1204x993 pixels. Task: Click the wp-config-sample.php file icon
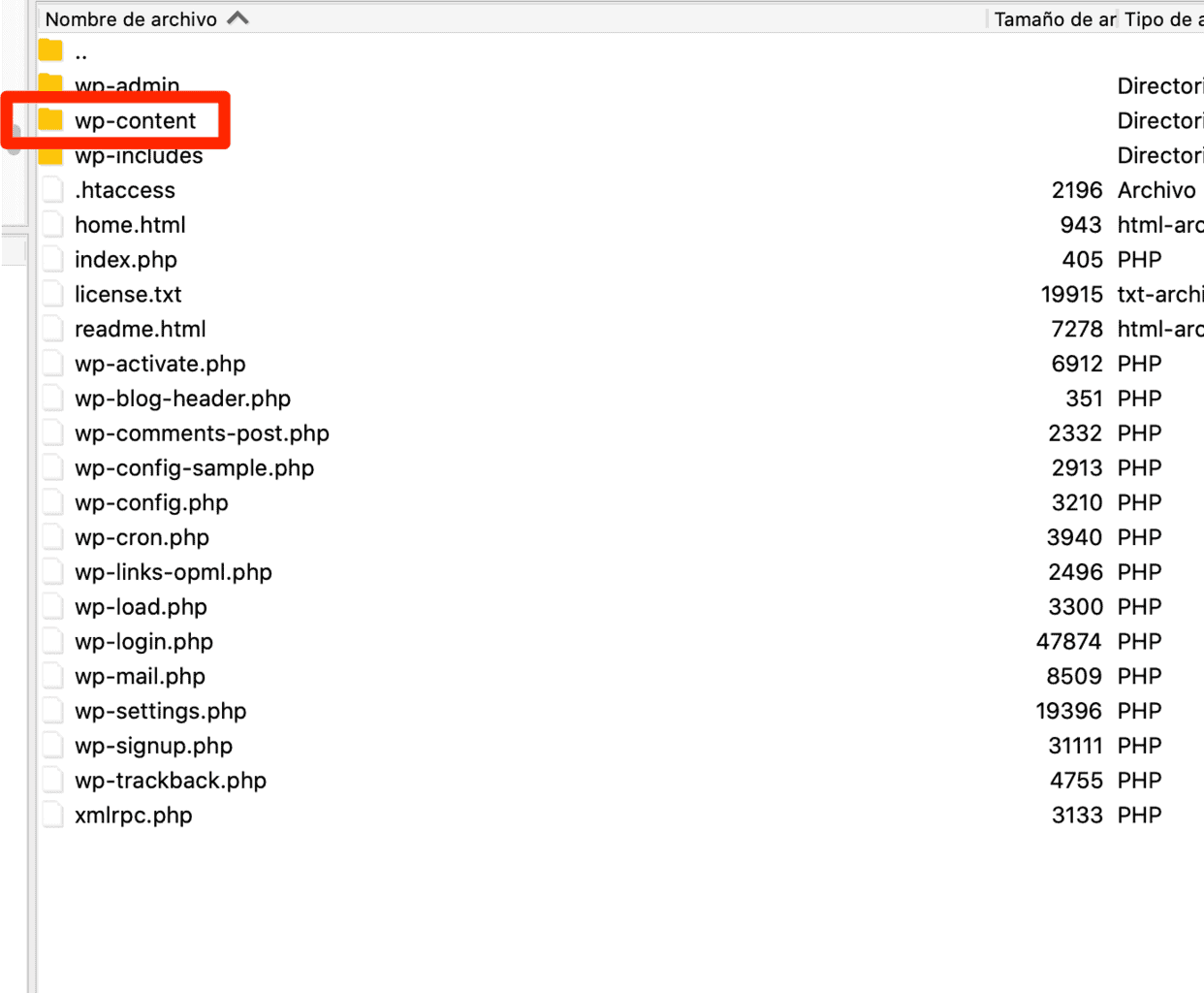(53, 468)
